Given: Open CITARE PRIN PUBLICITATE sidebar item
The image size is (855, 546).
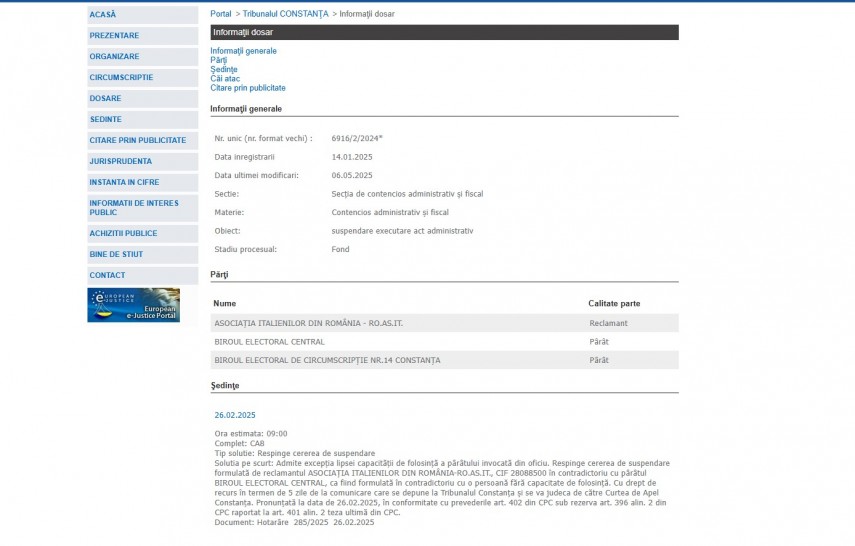Looking at the screenshot, I should 142,140.
